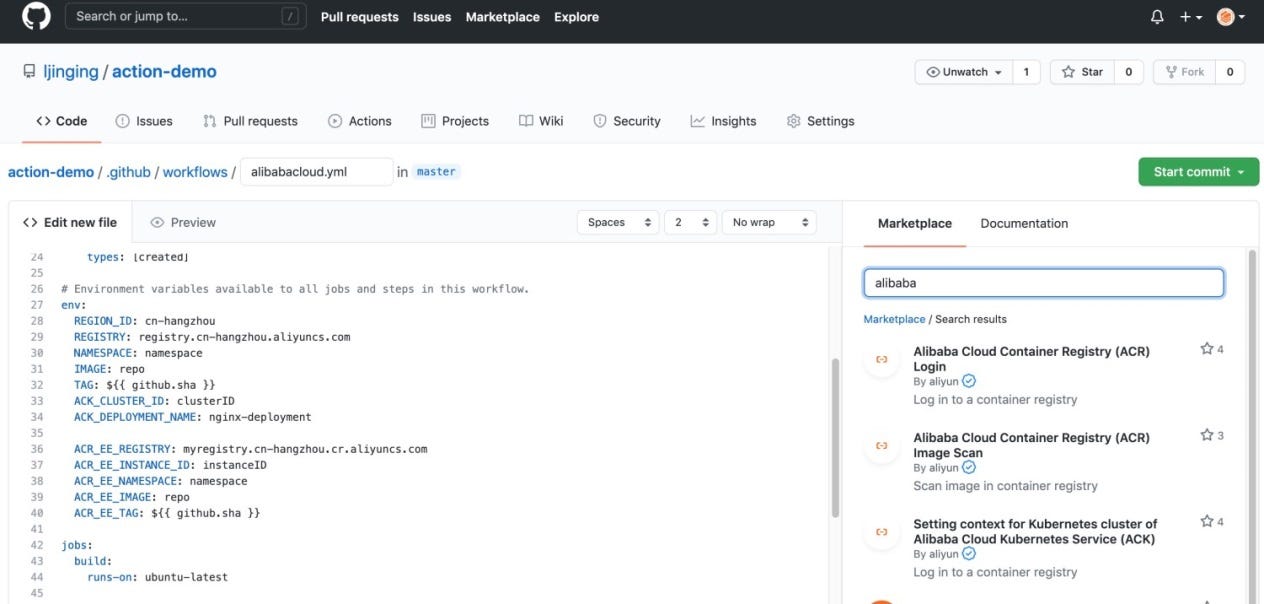Click the Start commit button

[x=1198, y=172]
